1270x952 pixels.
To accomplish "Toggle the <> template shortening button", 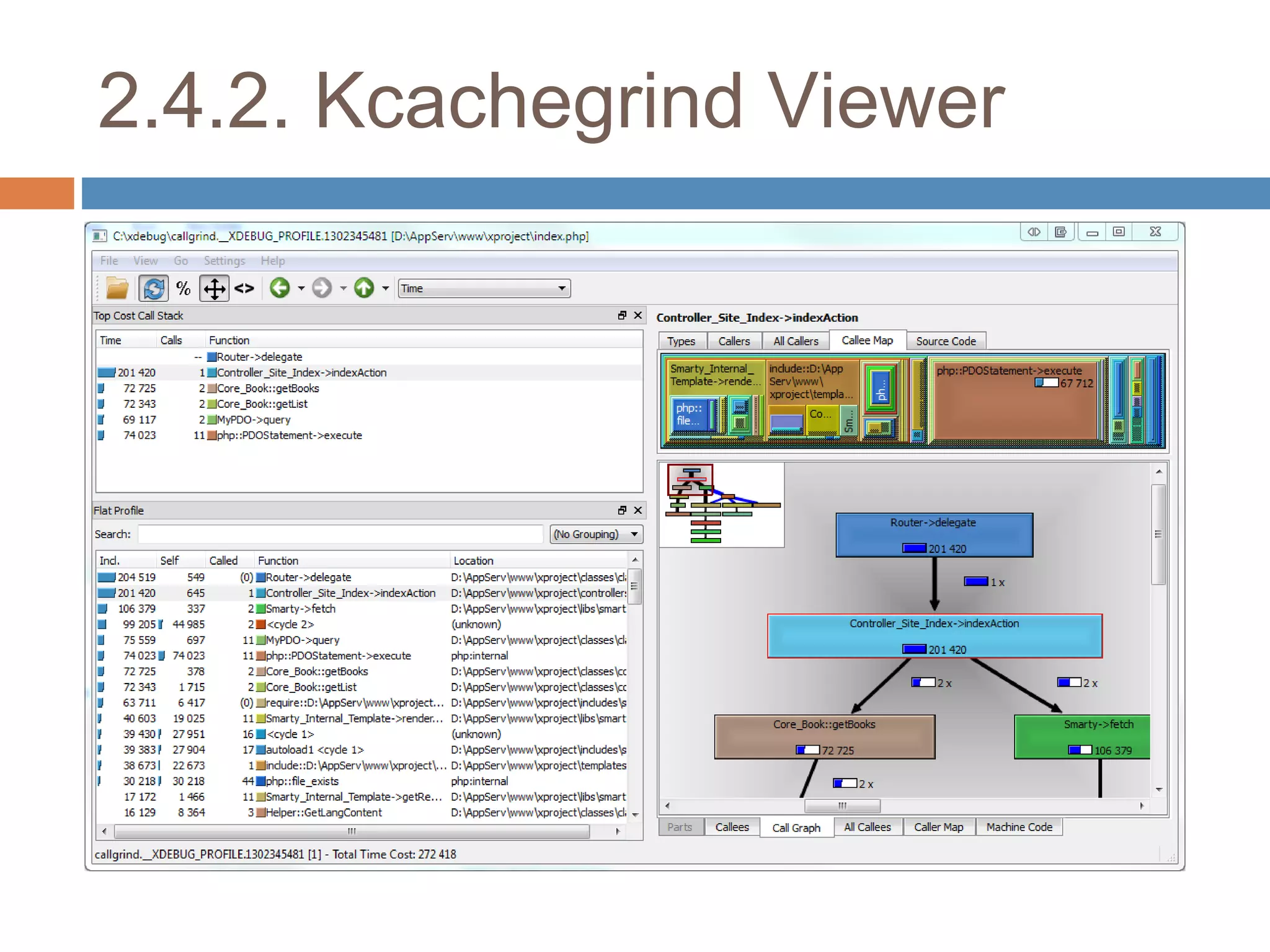I will (244, 288).
